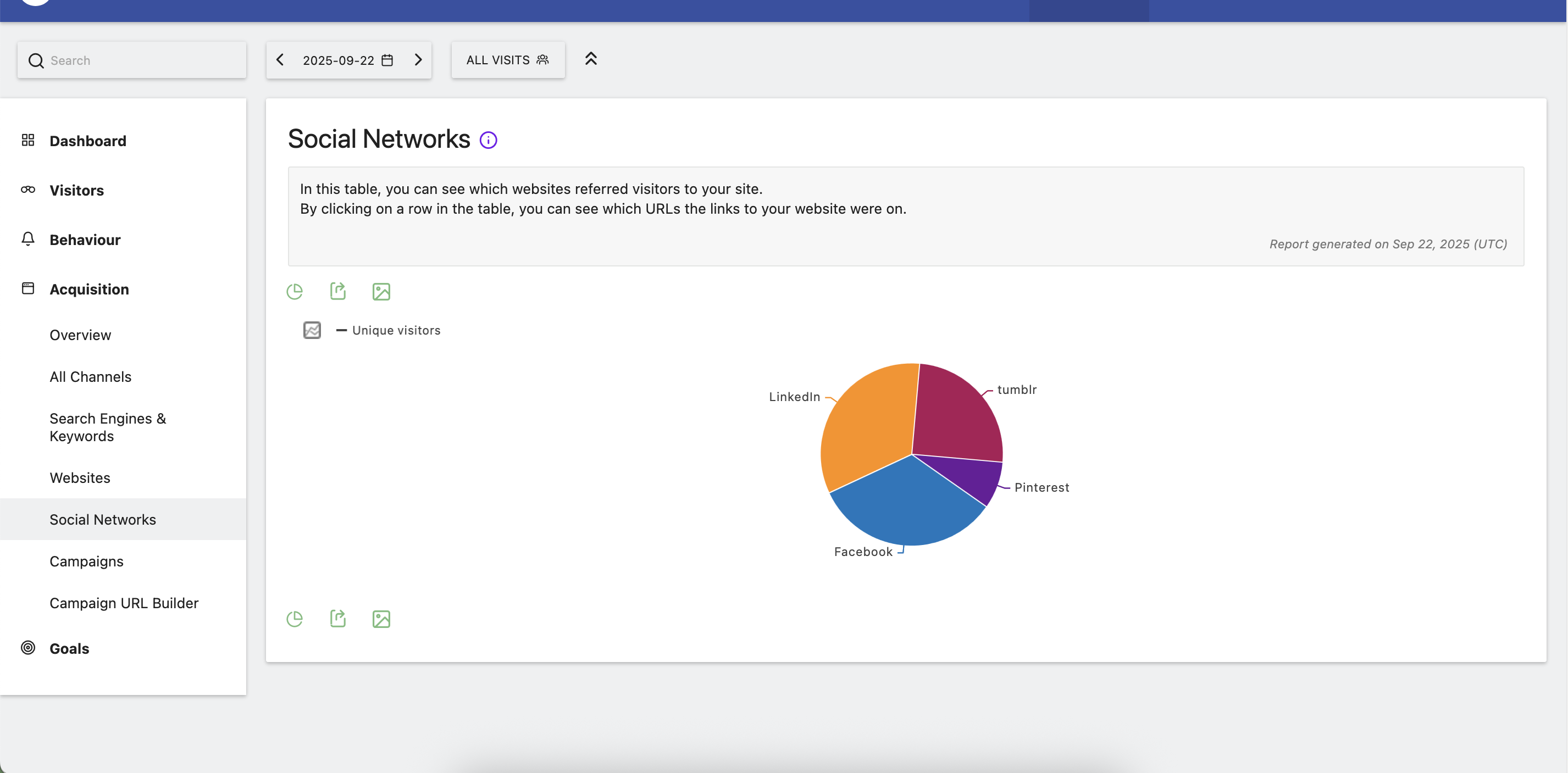Viewport: 1568px width, 773px height.
Task: Open the Campaign URL Builder page
Action: [x=124, y=603]
